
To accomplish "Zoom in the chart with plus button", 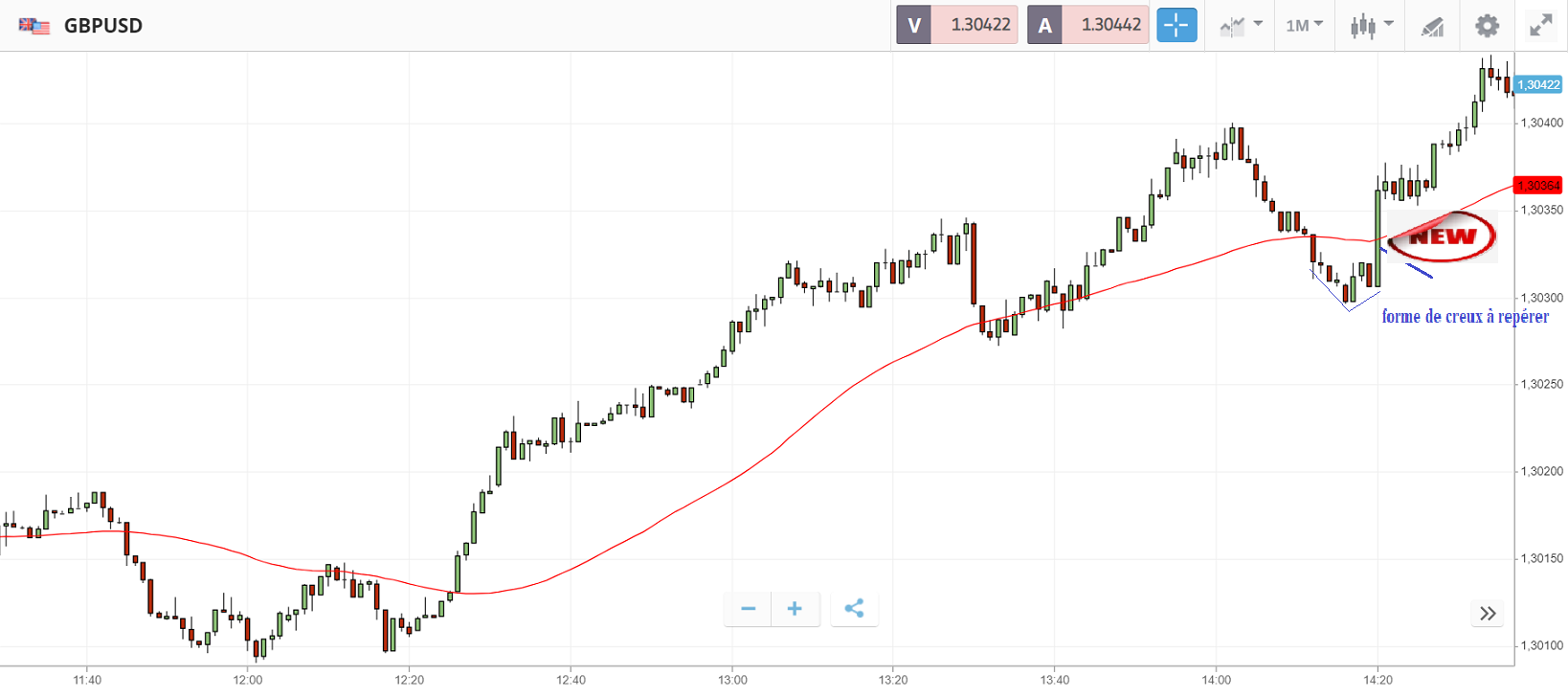I will coord(795,609).
